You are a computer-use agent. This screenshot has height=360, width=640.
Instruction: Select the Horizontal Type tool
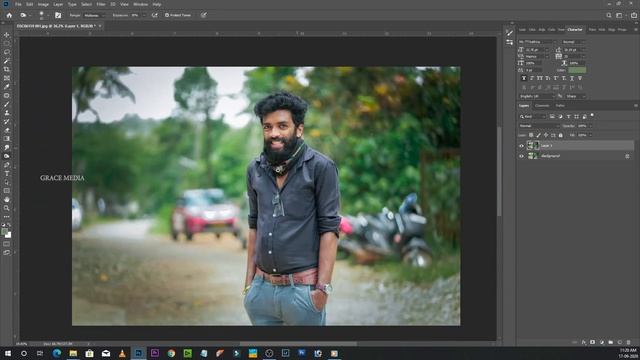point(7,173)
